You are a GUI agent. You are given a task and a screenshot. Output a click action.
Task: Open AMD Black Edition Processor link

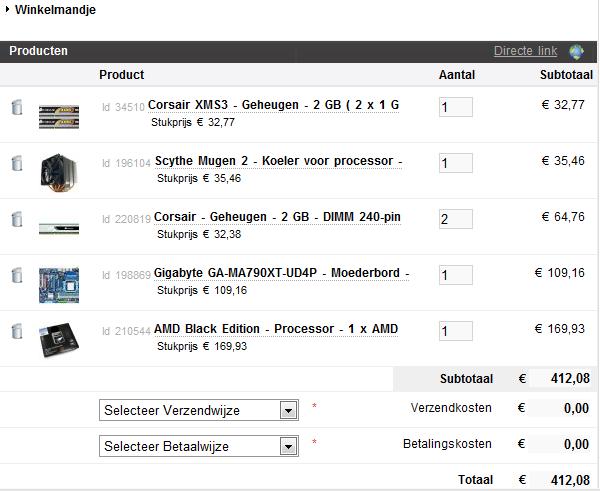276,329
